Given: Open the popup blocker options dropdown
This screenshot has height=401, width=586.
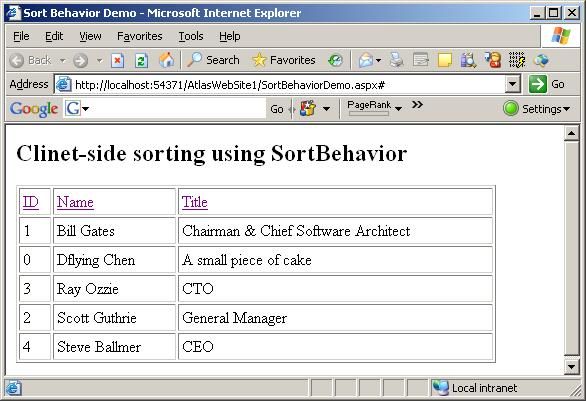Looking at the screenshot, I should pyautogui.click(x=326, y=109).
